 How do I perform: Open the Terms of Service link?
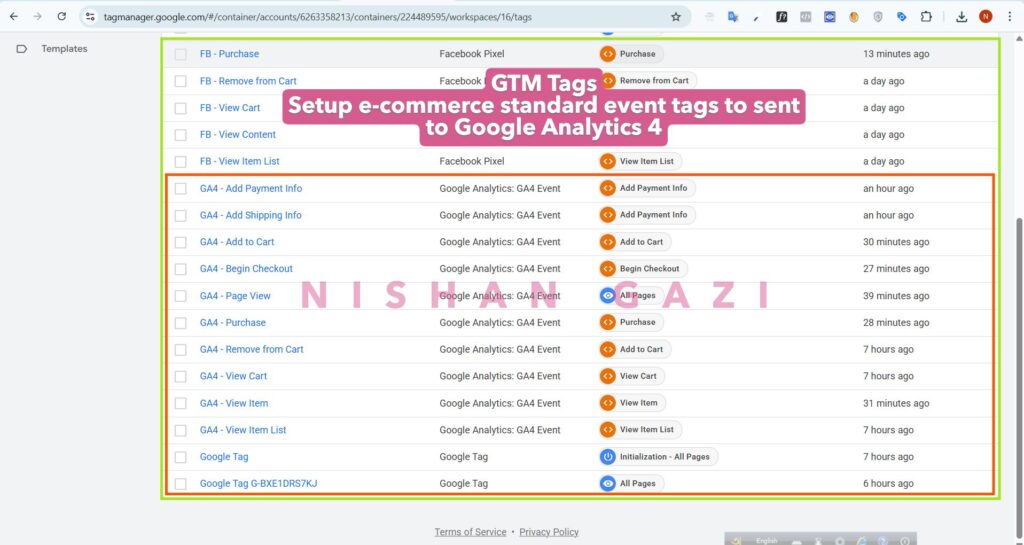pos(470,532)
